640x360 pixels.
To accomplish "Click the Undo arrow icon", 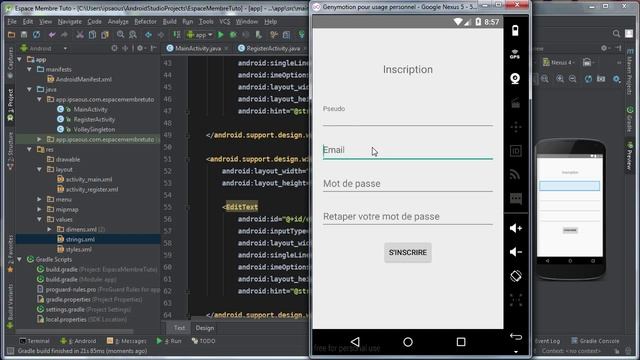I will [52, 35].
